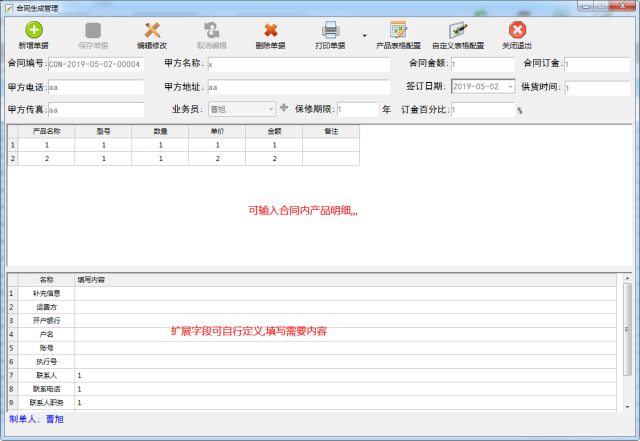Click the 新增单据 (new document) icon

(33, 31)
